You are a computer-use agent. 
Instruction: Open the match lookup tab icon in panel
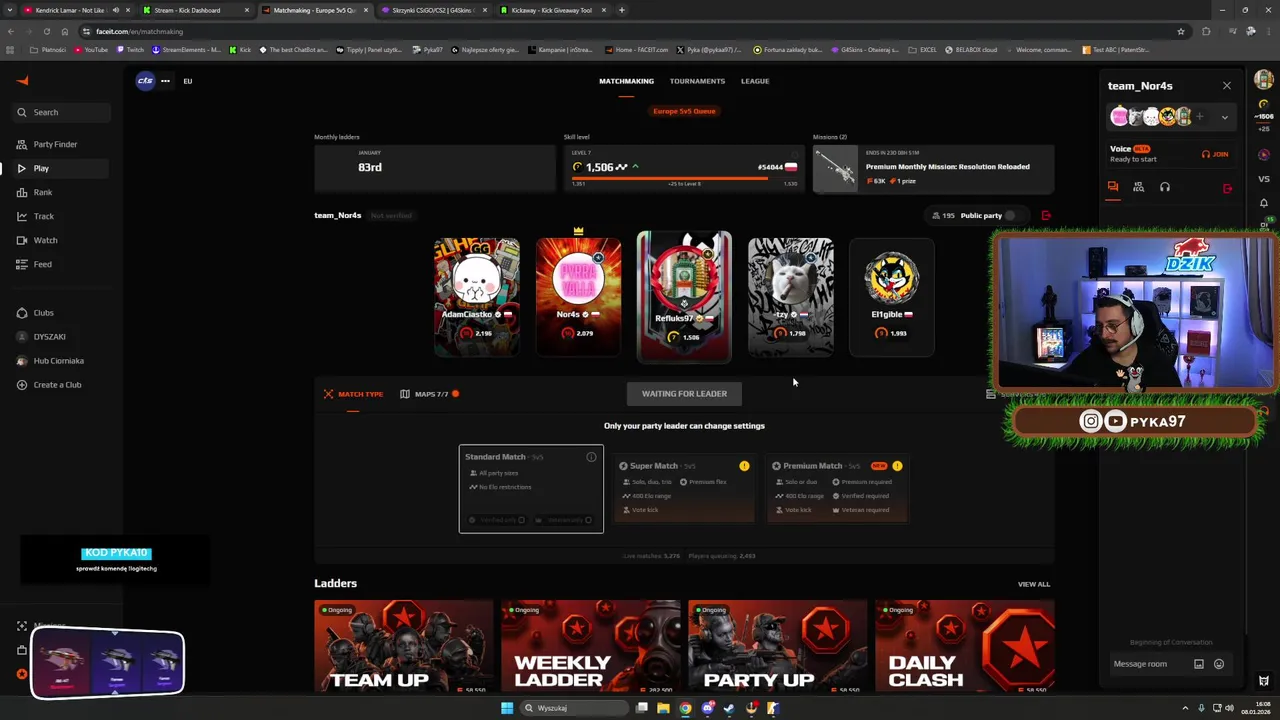click(1138, 187)
